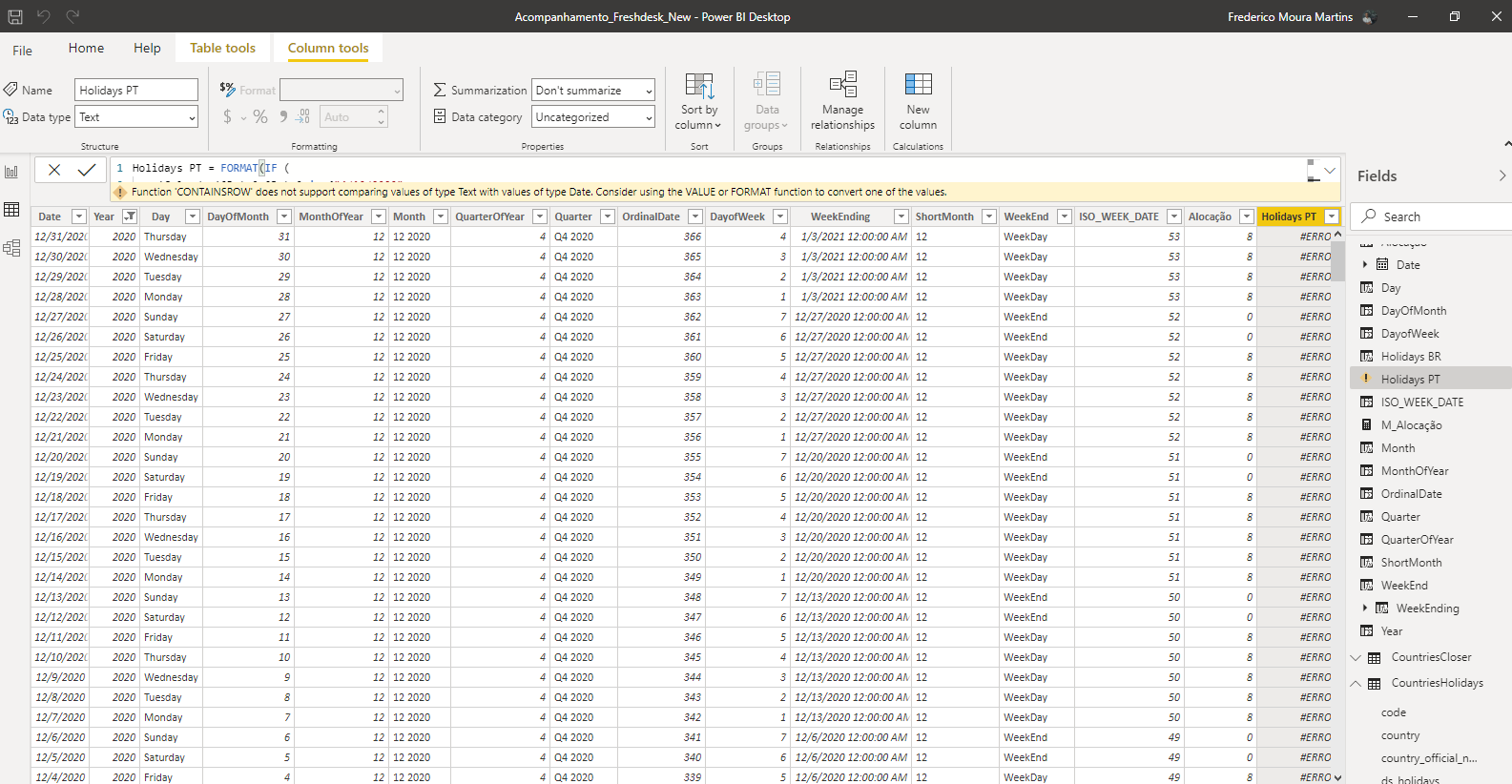Select QuarterOfYear field in Fields

(1417, 540)
